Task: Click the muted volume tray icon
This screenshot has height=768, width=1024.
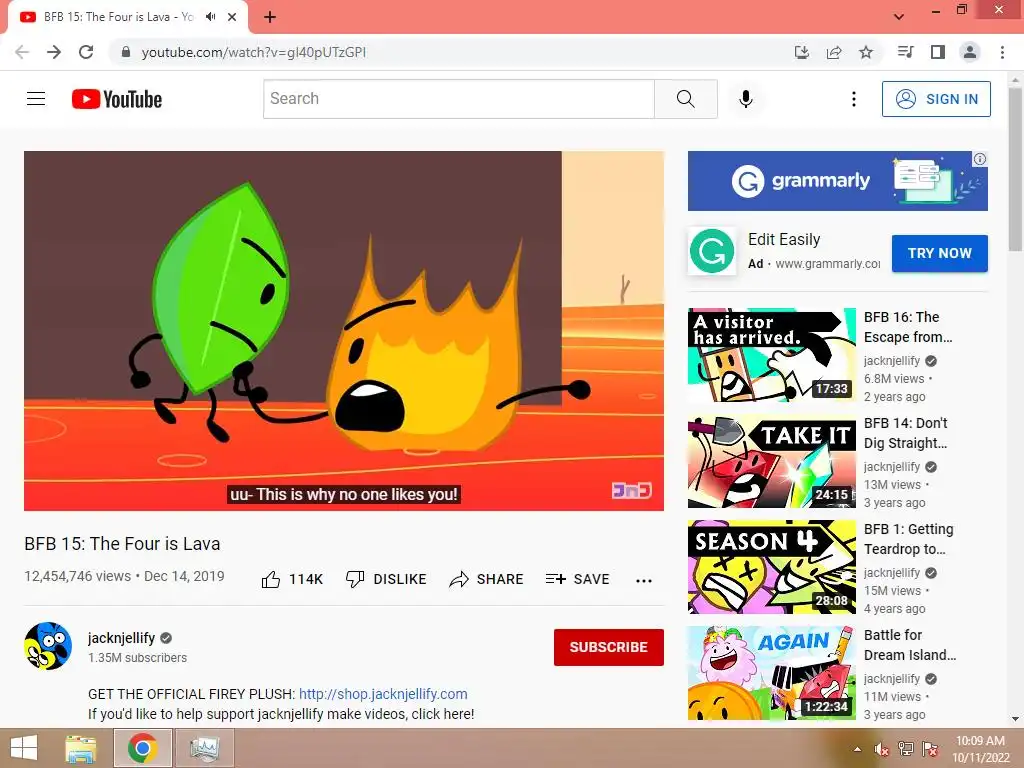Action: [x=882, y=749]
